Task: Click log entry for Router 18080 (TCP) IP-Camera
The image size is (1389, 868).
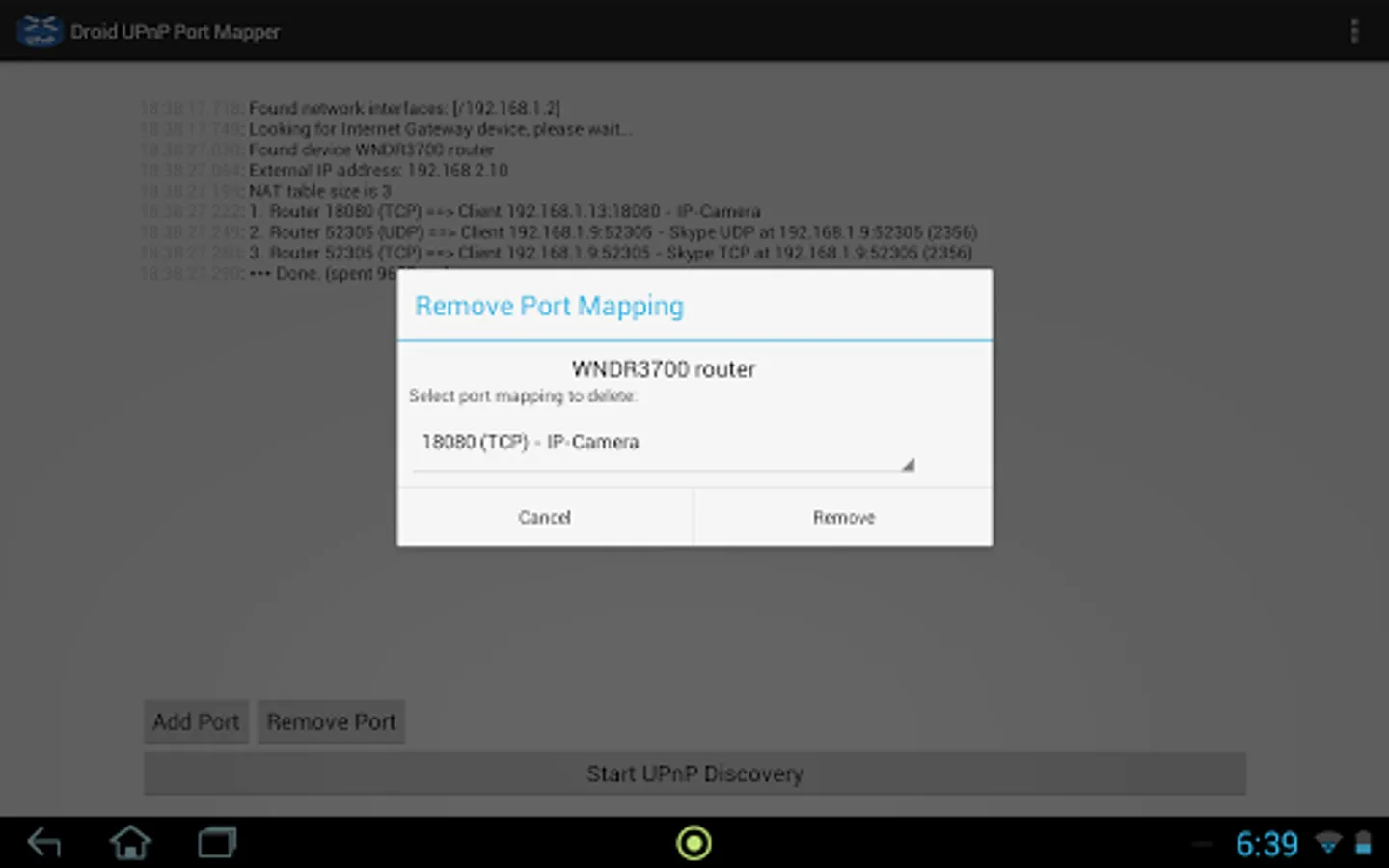Action: click(504, 211)
